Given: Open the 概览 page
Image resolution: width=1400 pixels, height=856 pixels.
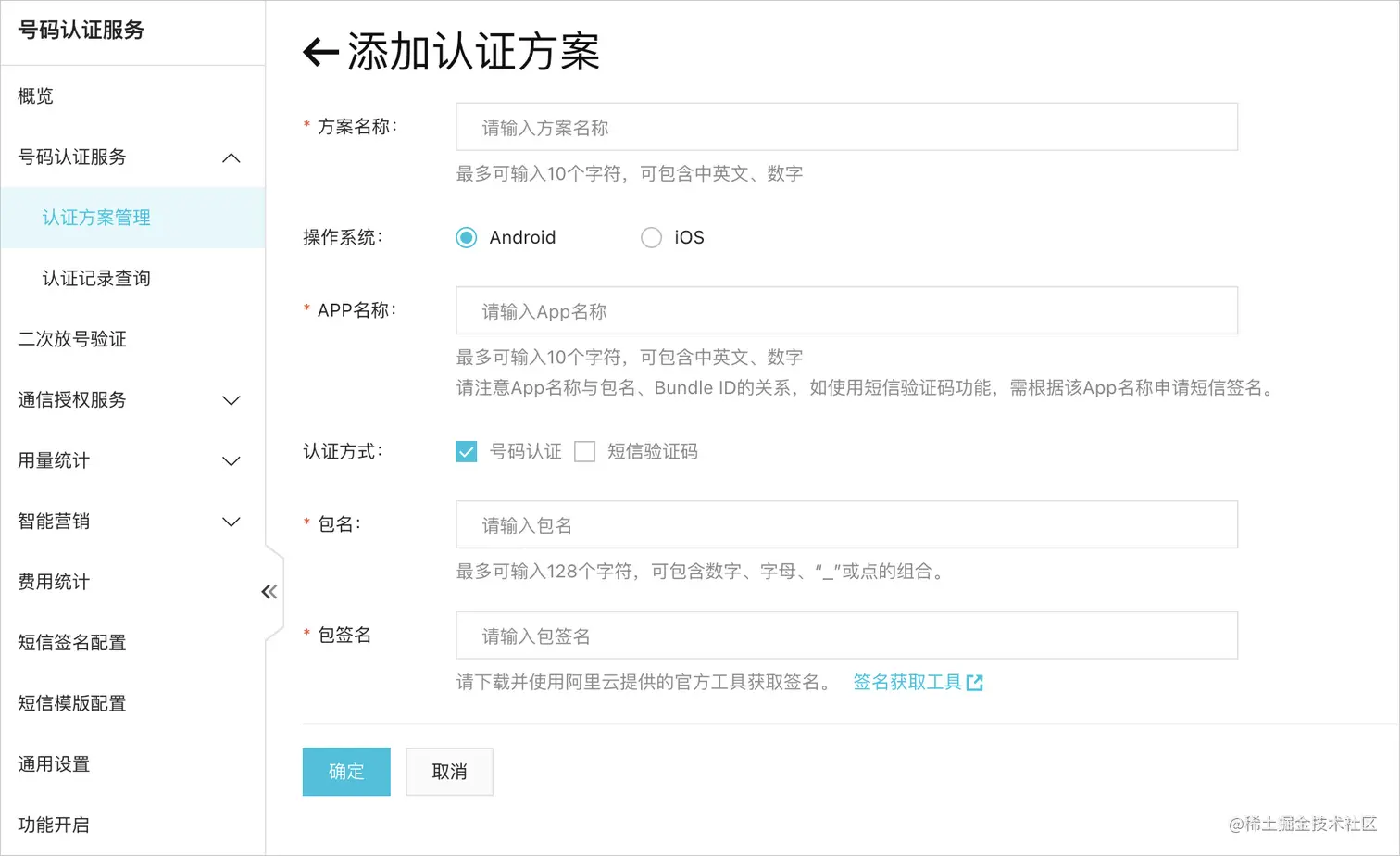Looking at the screenshot, I should tap(35, 95).
